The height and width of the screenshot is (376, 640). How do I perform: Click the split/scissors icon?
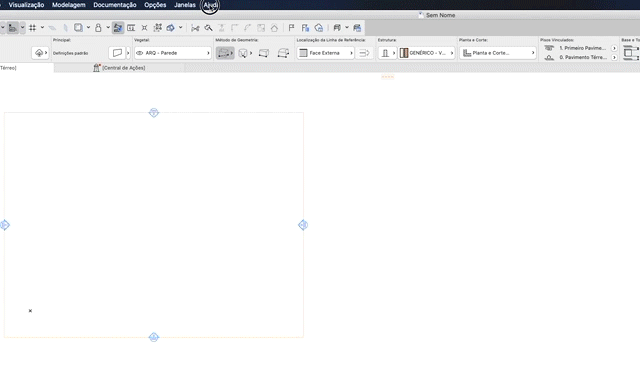[x=195, y=28]
